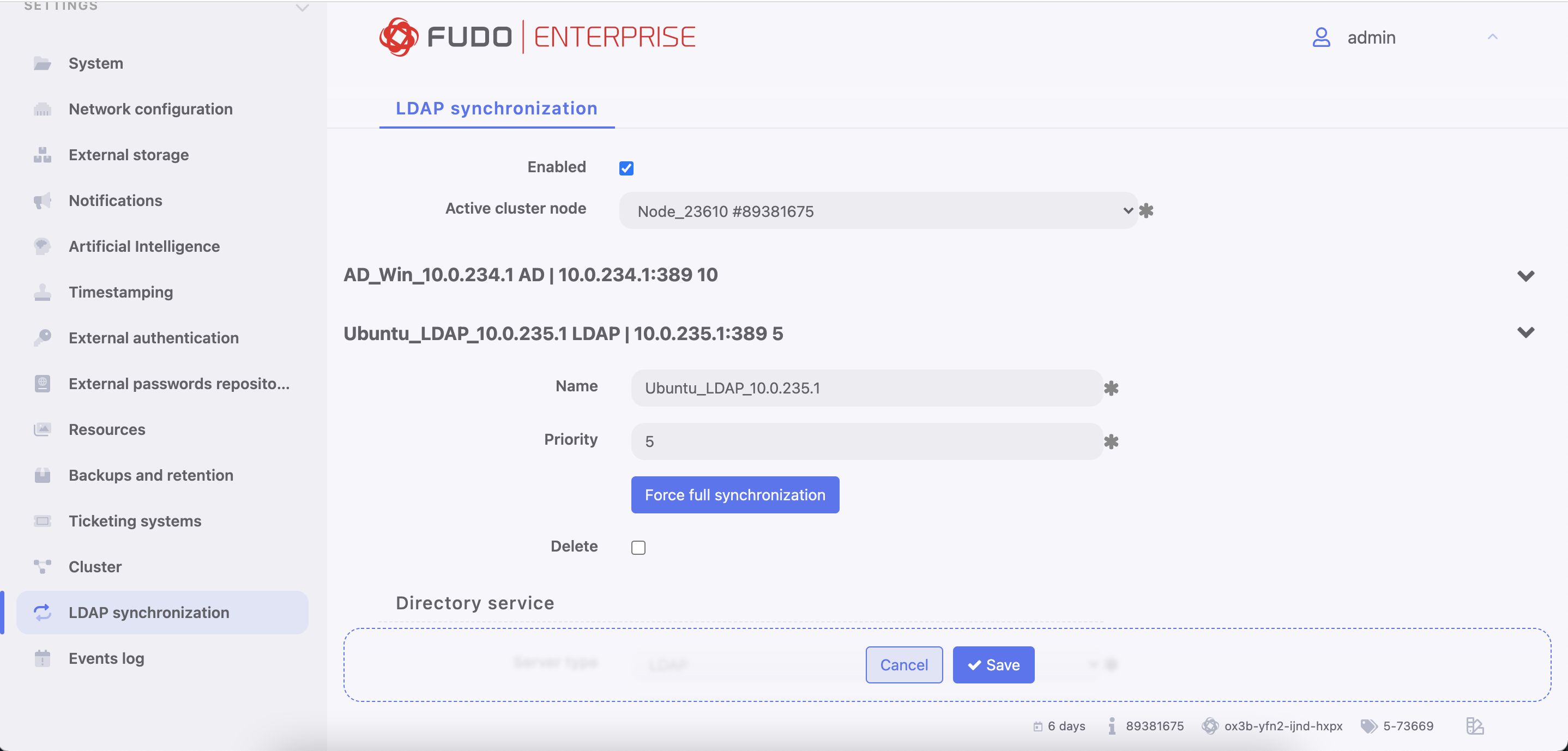Collapse the Settings sidebar section chevron
The image size is (1568, 751).
302,7
